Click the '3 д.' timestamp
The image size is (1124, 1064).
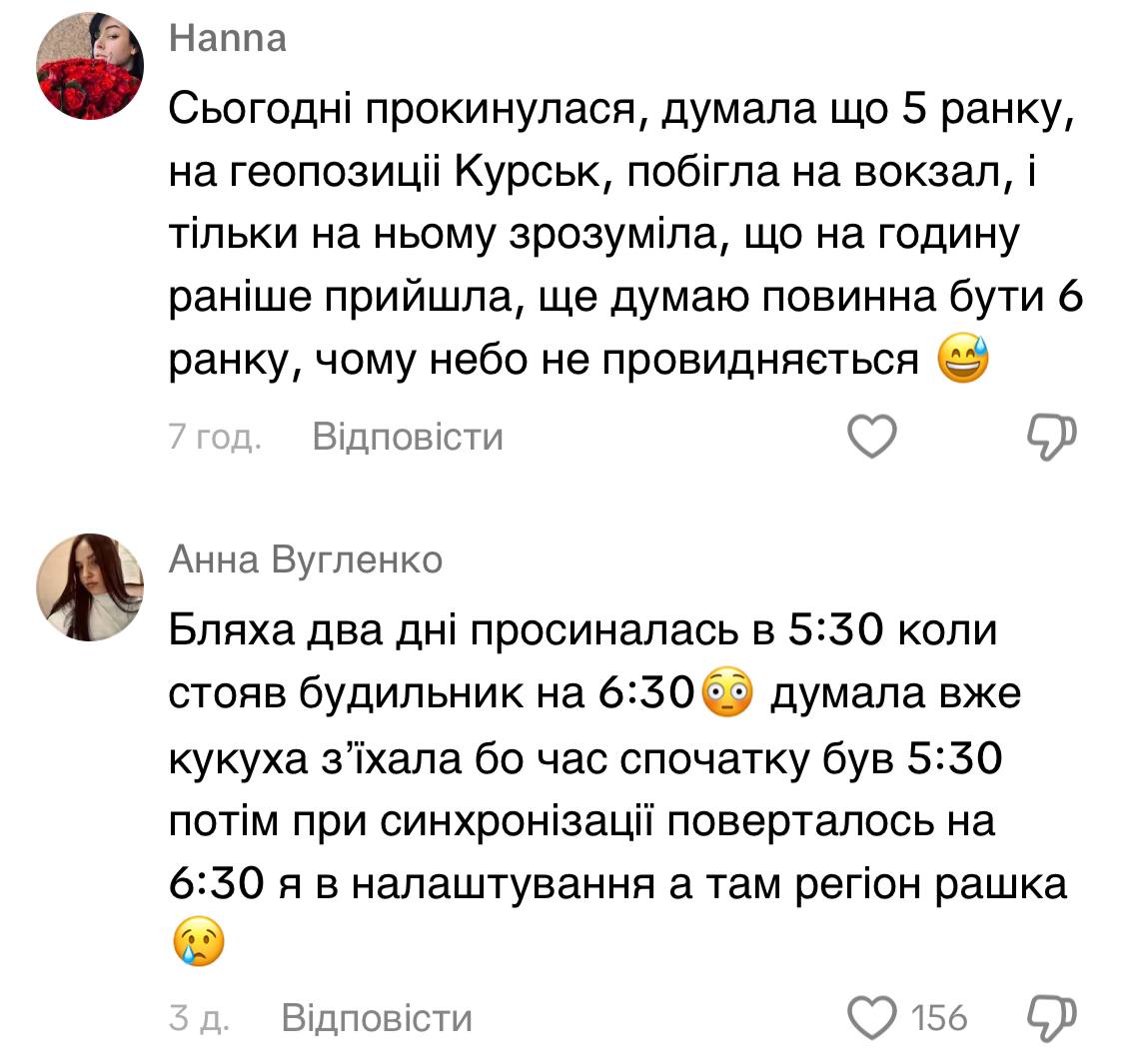click(199, 1017)
